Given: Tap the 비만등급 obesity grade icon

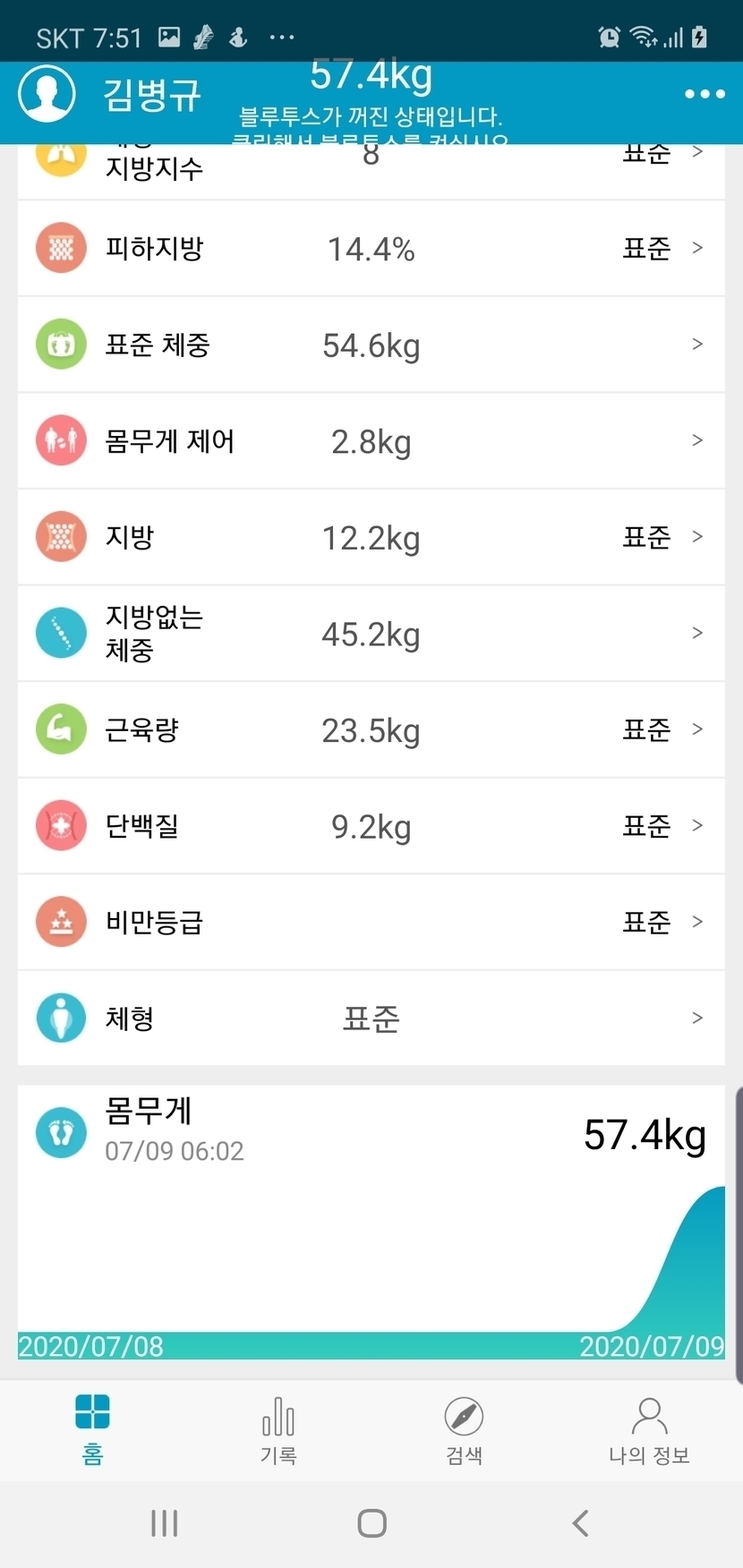Looking at the screenshot, I should 61,922.
